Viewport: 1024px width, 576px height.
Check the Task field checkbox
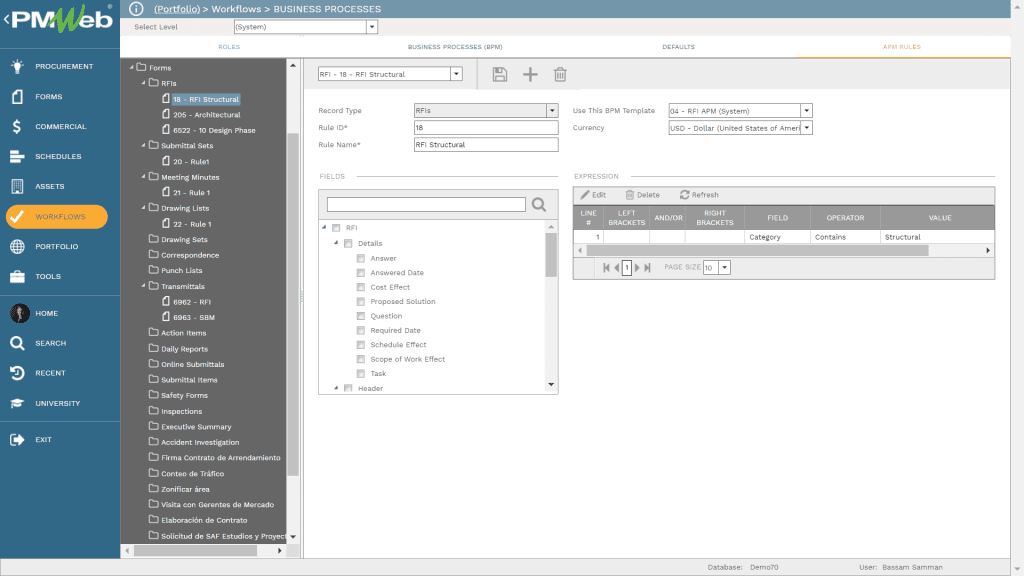pyautogui.click(x=360, y=374)
